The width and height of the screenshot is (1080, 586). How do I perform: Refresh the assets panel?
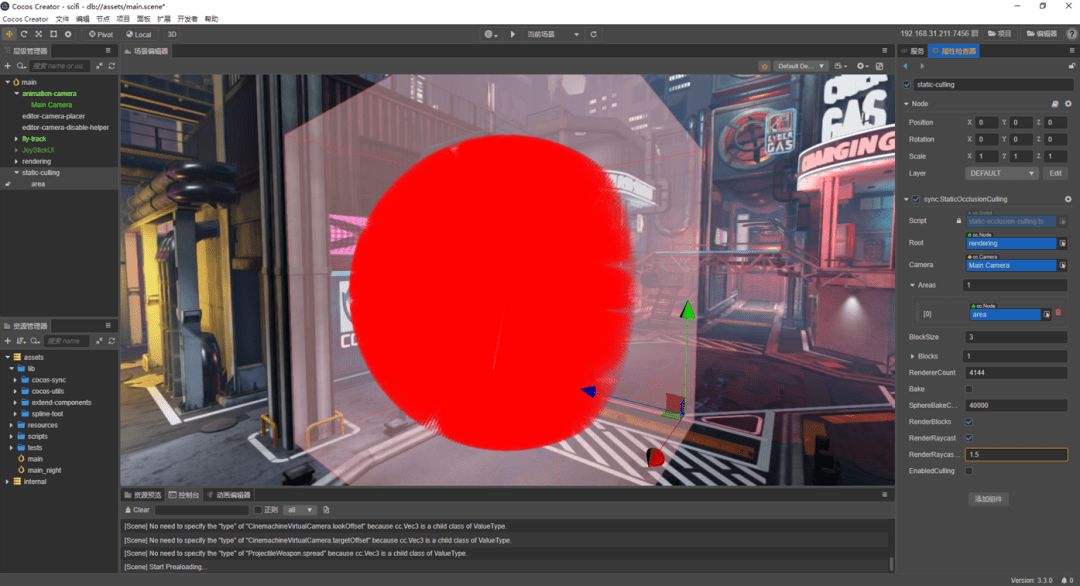[112, 341]
